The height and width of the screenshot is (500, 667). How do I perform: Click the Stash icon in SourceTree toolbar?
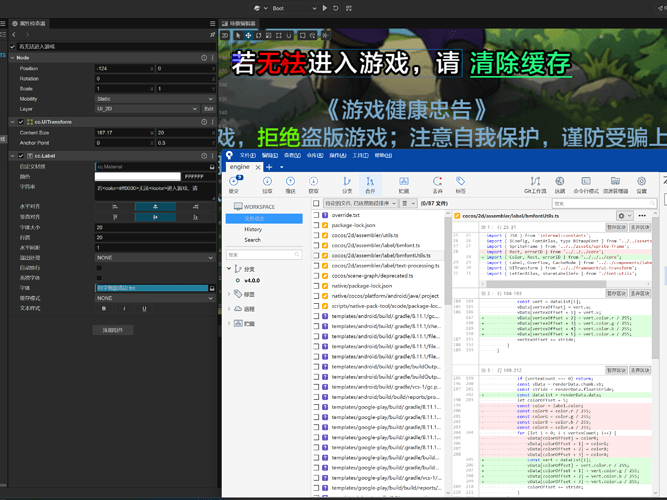pyautogui.click(x=404, y=181)
